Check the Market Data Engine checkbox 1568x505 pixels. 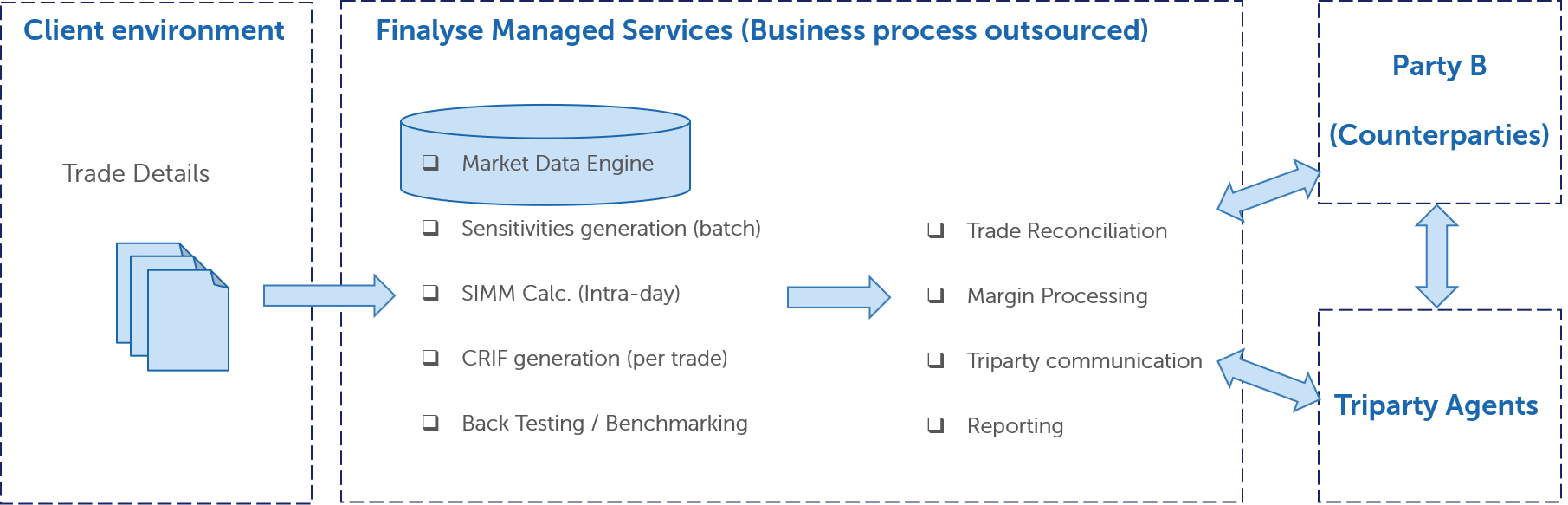[x=430, y=163]
